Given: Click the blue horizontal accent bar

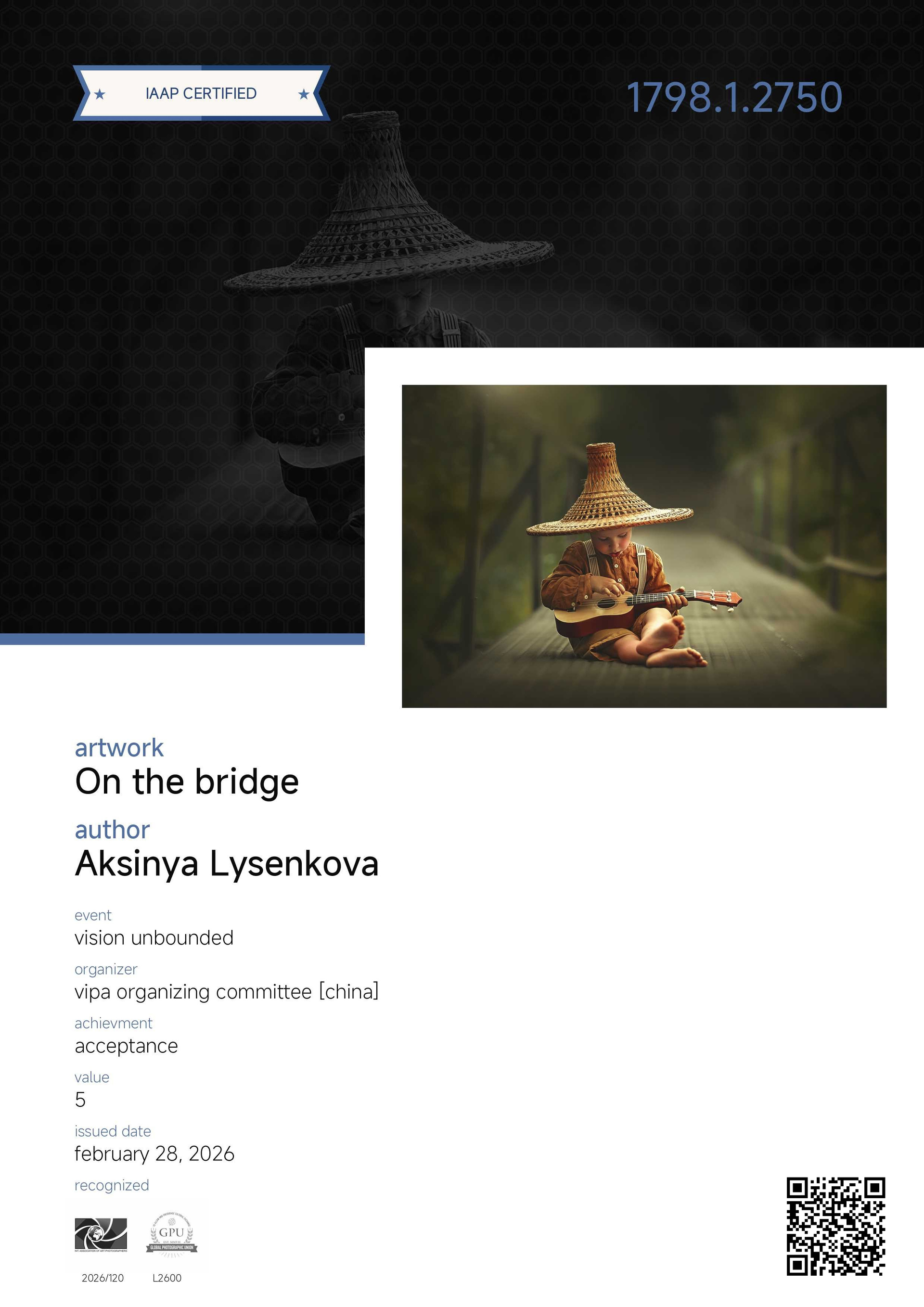Looking at the screenshot, I should point(182,639).
